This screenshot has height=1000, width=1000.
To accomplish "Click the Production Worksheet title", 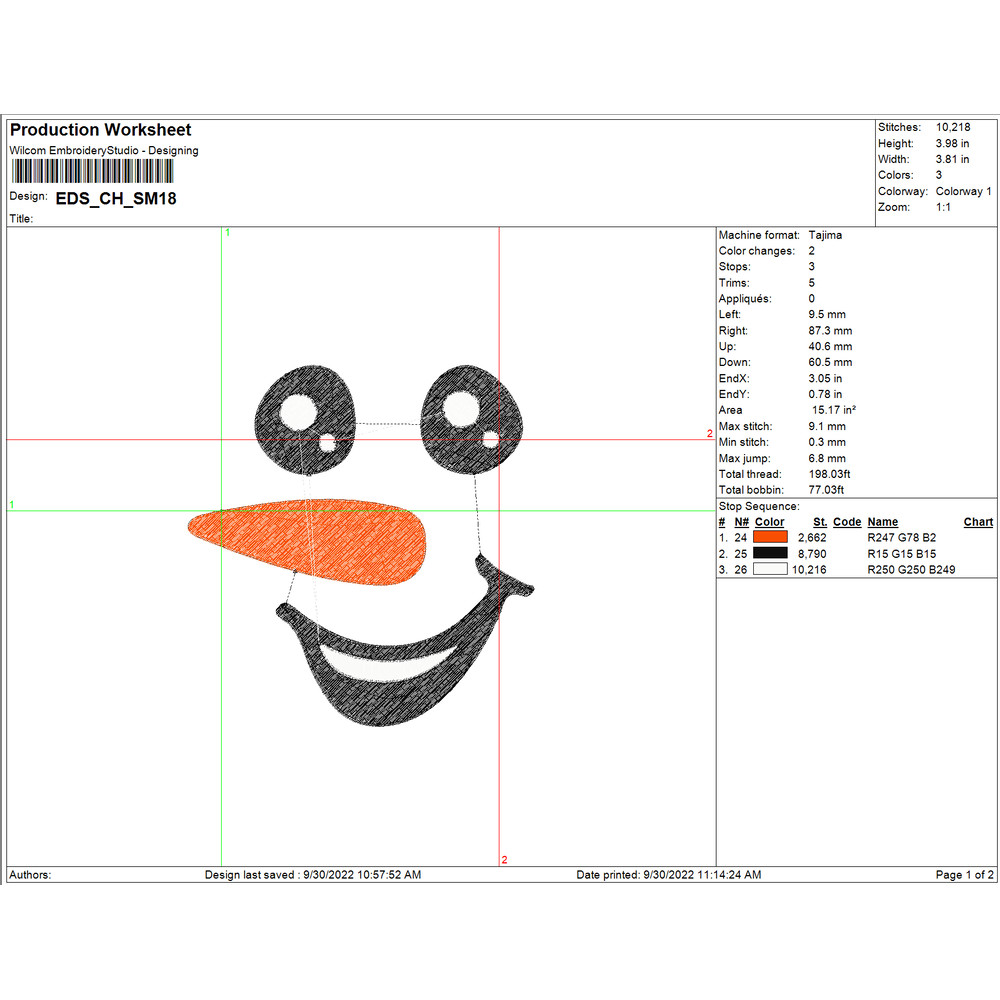I will coord(100,130).
